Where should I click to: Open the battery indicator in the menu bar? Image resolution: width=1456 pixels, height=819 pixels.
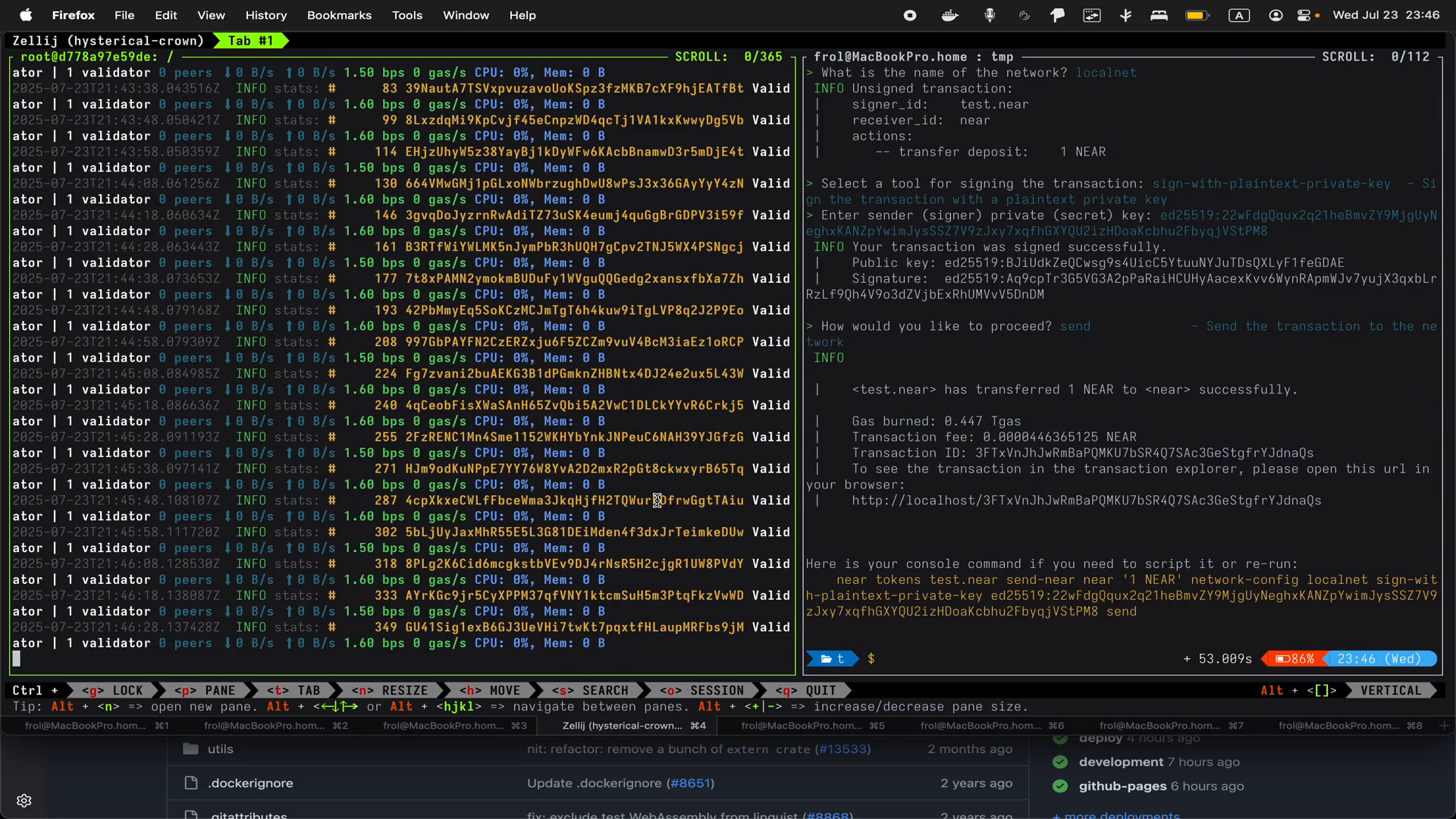click(1197, 15)
